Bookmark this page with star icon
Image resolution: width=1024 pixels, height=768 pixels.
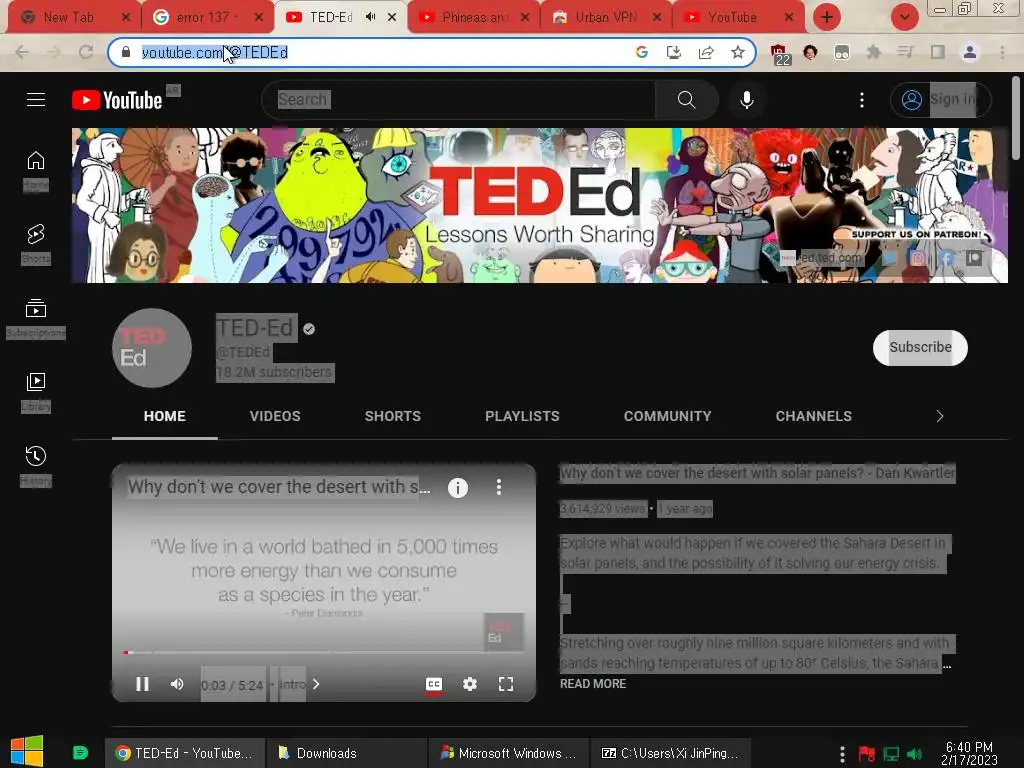tap(738, 52)
